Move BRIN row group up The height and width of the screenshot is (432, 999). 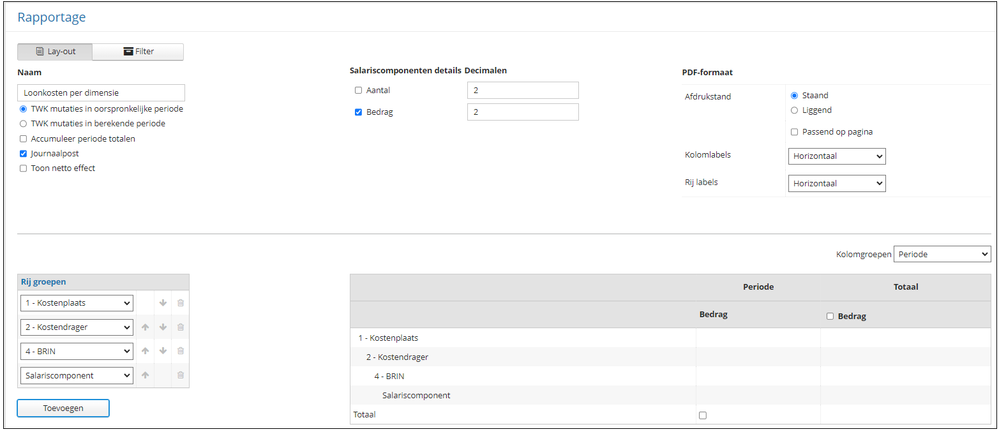point(144,351)
